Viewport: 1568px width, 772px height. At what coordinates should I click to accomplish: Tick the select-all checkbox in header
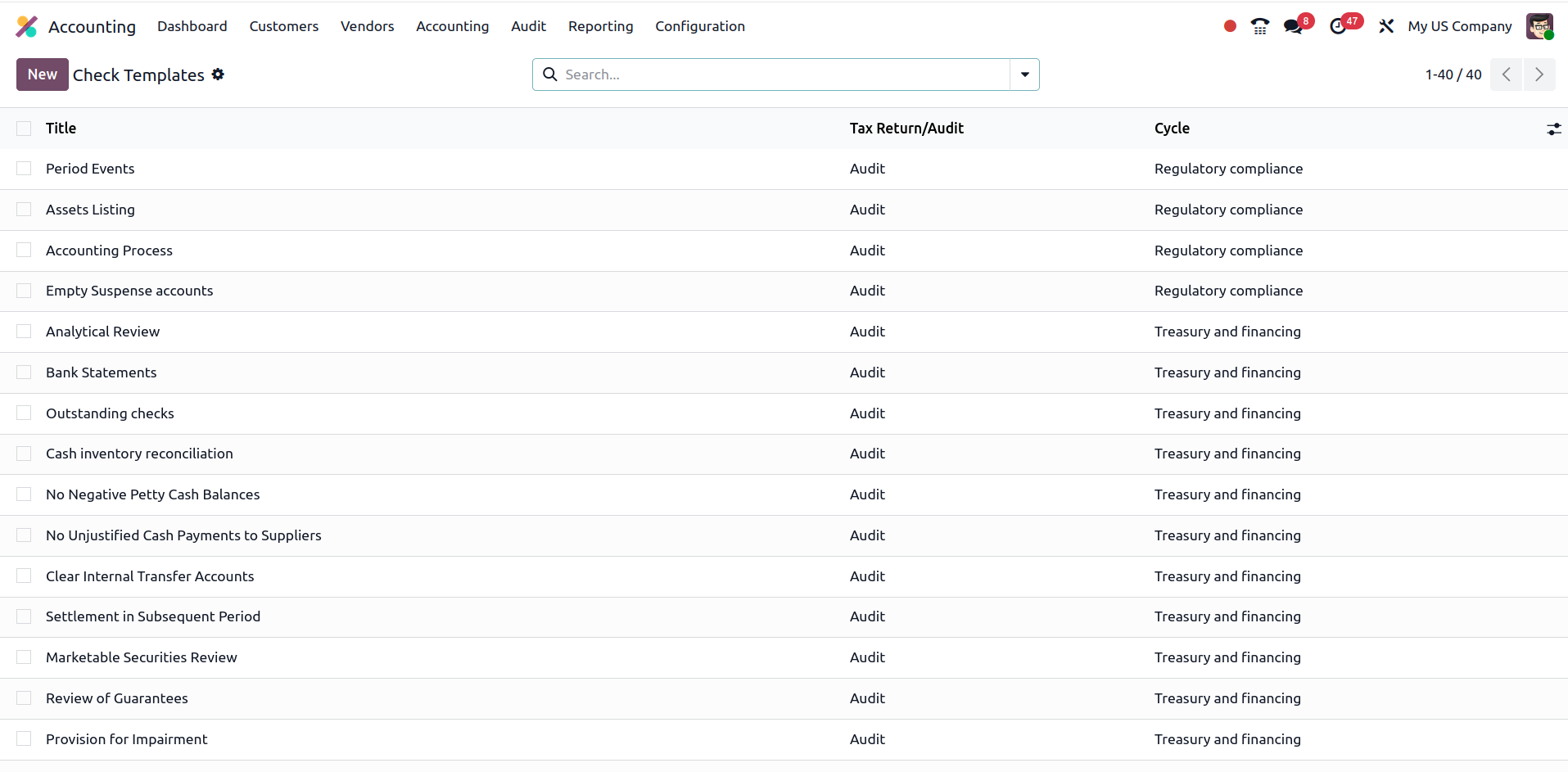pyautogui.click(x=24, y=129)
